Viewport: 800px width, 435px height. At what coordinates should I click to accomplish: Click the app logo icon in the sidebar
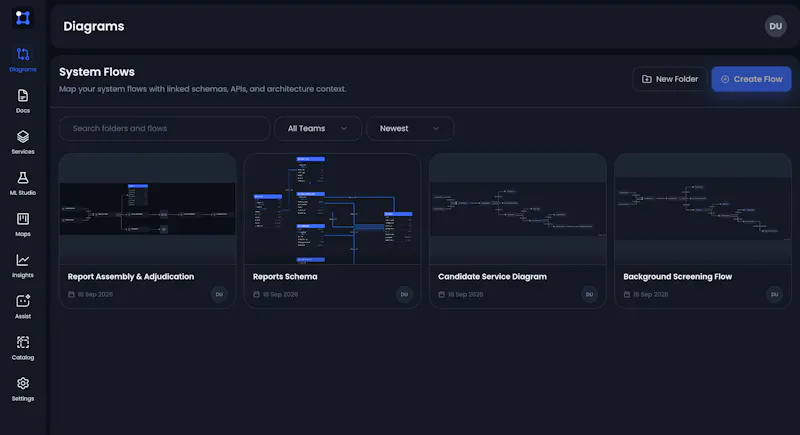pyautogui.click(x=22, y=18)
